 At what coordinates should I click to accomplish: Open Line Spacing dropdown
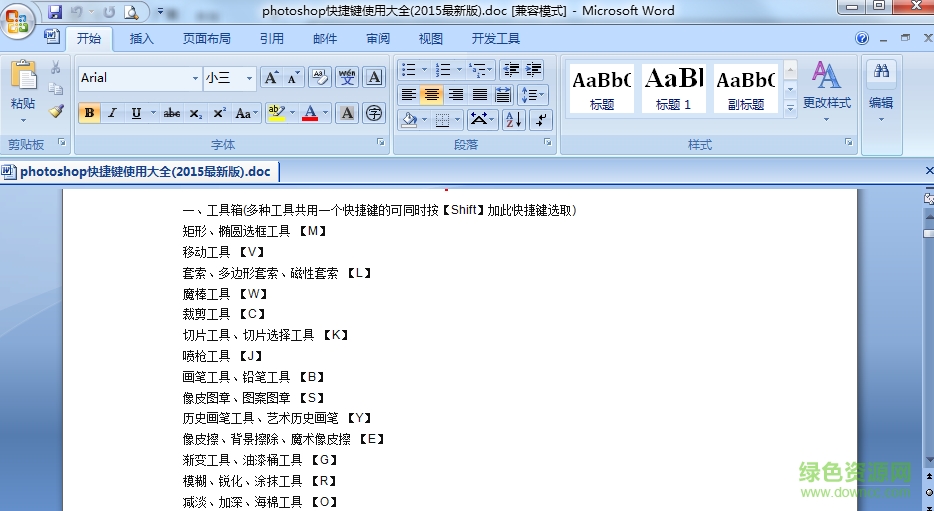(533, 95)
